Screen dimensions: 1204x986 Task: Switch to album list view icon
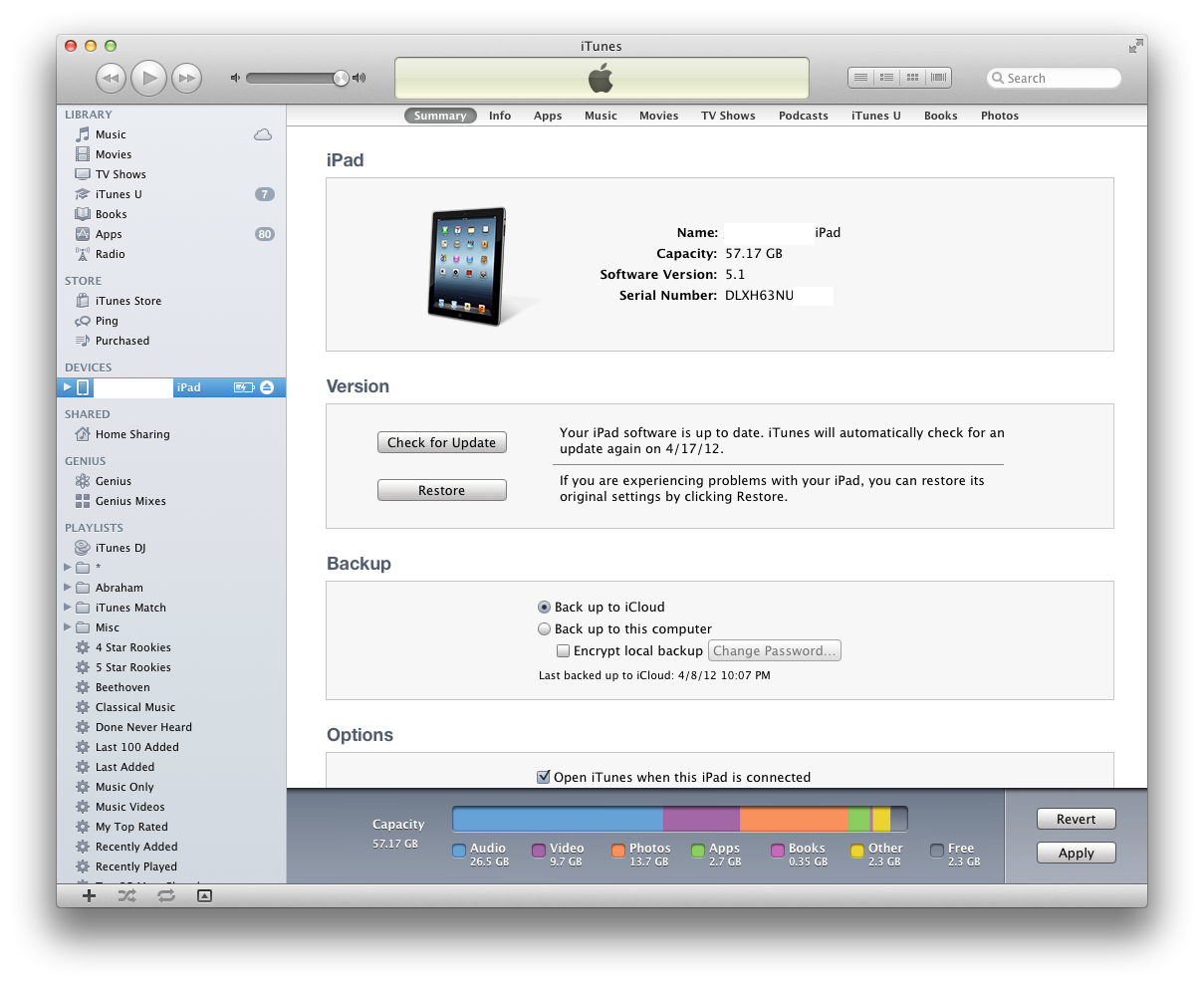[x=886, y=78]
